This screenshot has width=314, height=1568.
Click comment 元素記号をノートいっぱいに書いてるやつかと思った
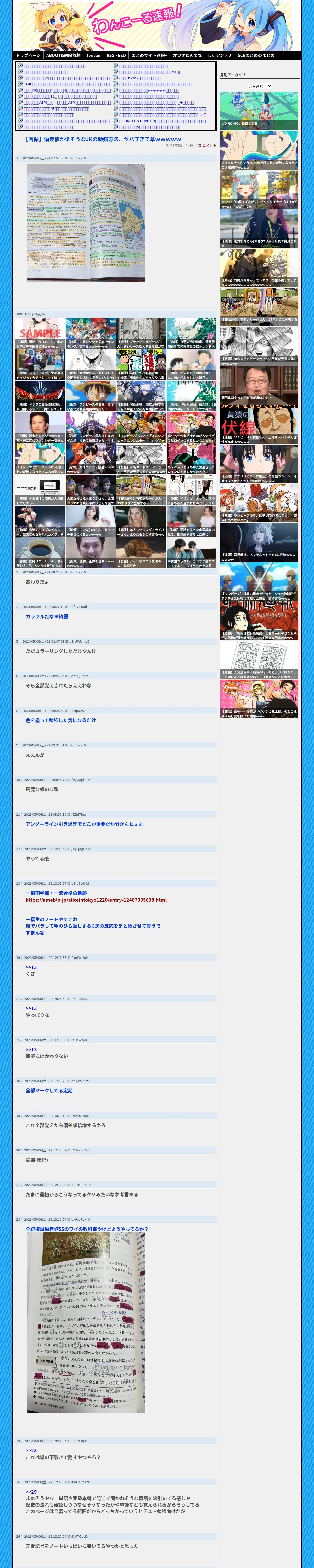click(82, 1546)
